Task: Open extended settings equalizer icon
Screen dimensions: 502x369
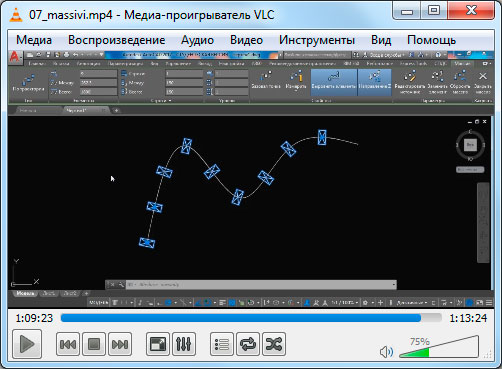Action: [184, 344]
